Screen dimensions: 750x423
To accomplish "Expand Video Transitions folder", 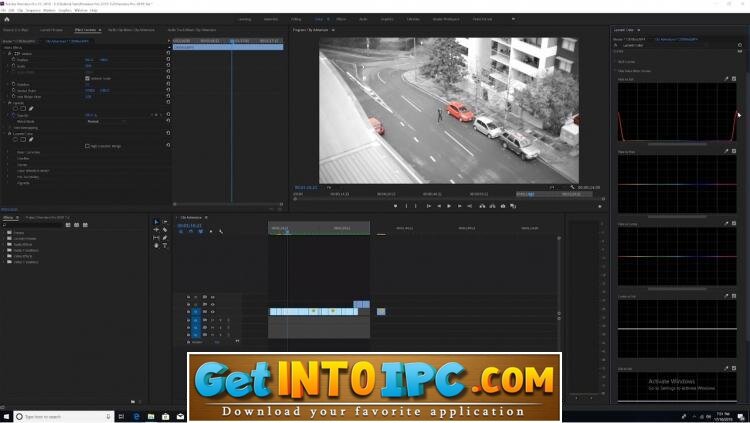I will pyautogui.click(x=4, y=262).
